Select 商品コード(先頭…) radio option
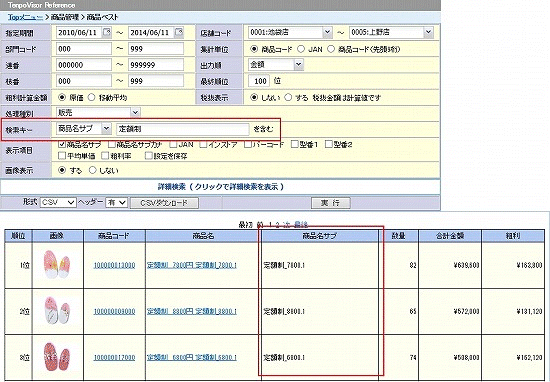 point(331,49)
